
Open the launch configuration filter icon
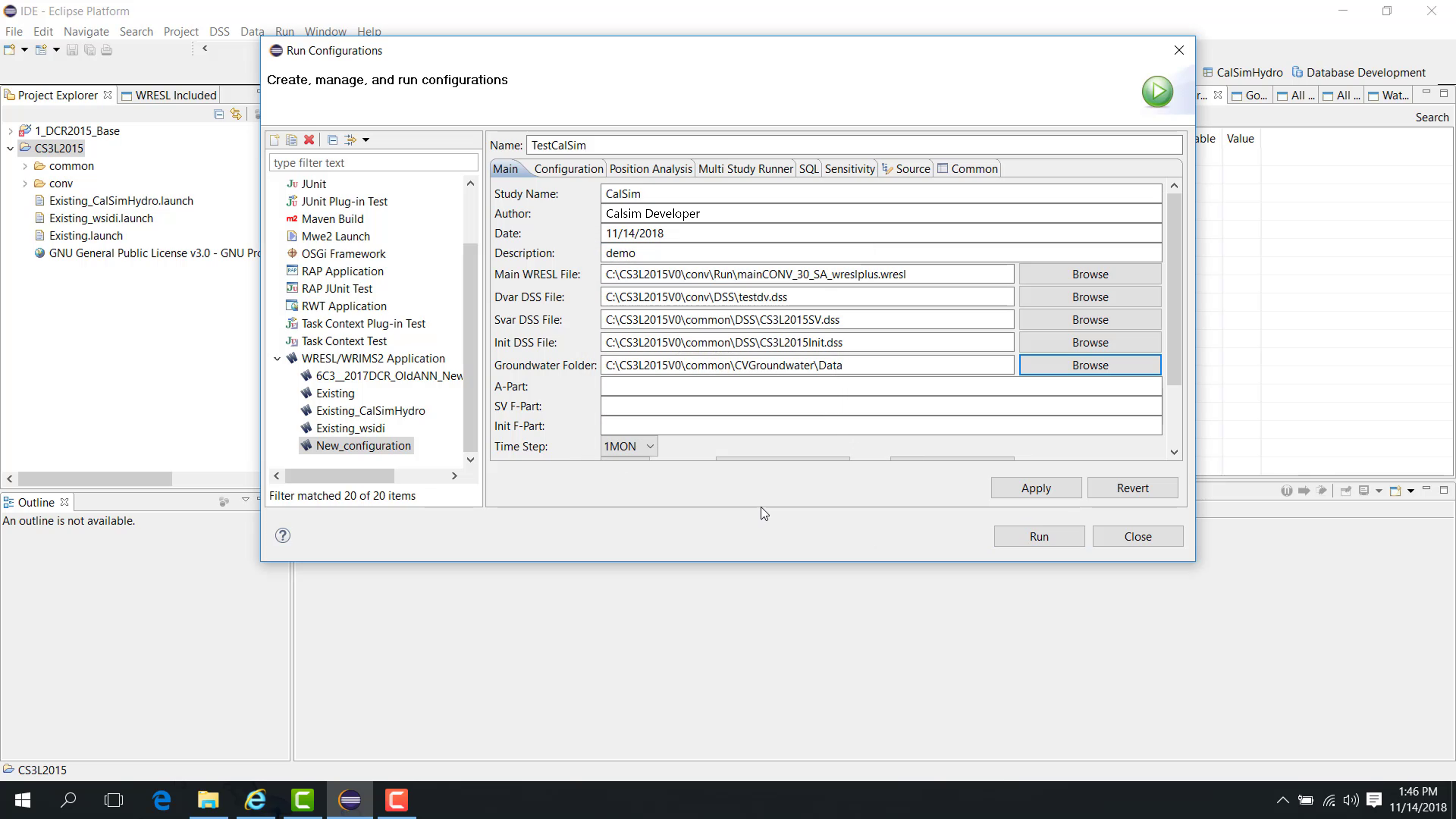[x=350, y=140]
